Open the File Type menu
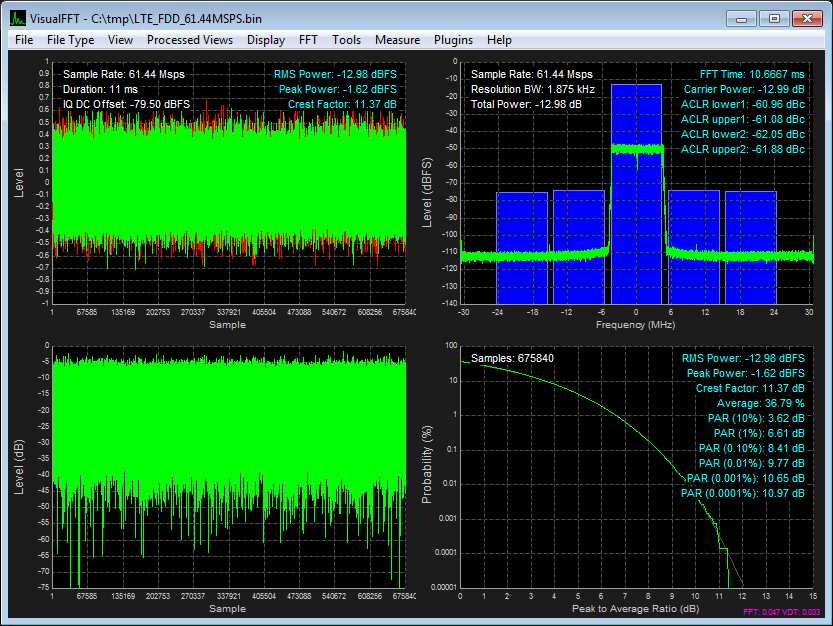 [x=70, y=40]
